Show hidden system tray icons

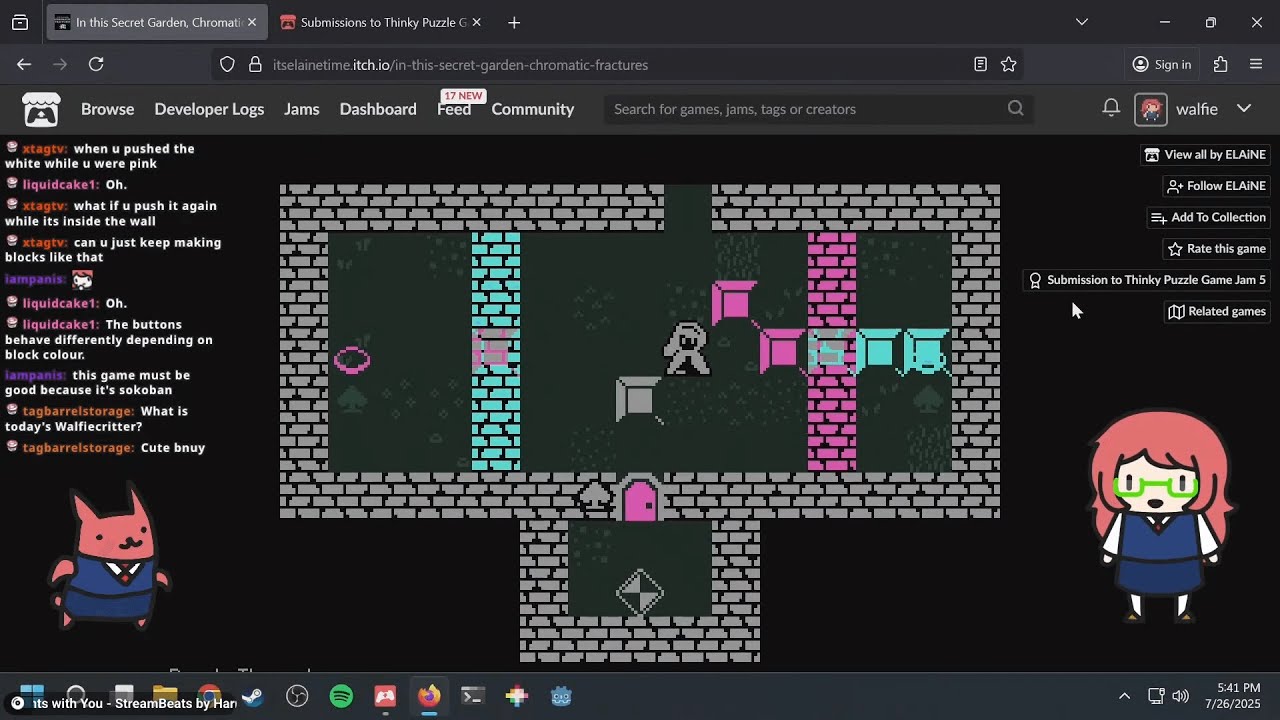click(x=1124, y=696)
